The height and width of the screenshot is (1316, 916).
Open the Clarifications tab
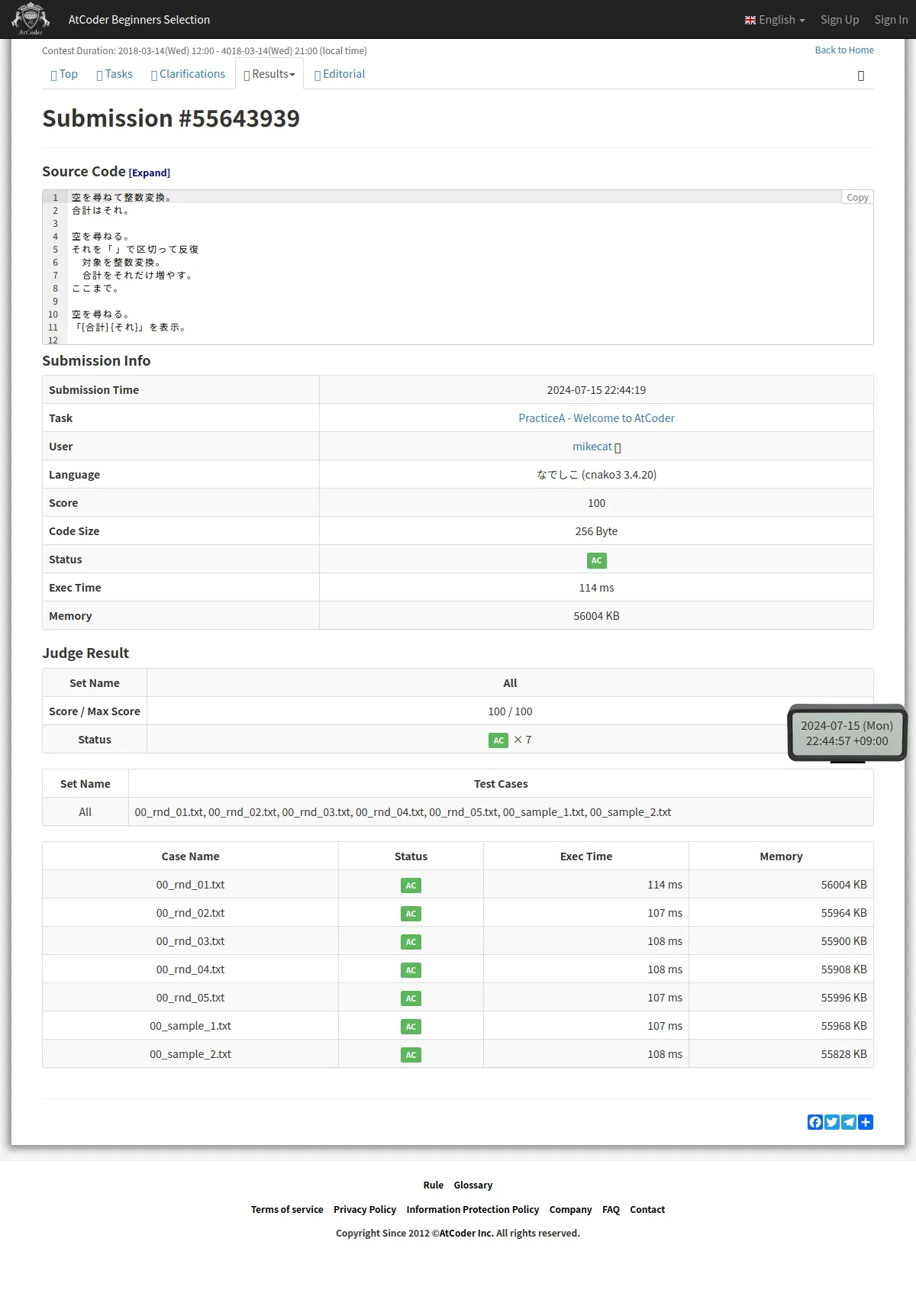point(188,74)
